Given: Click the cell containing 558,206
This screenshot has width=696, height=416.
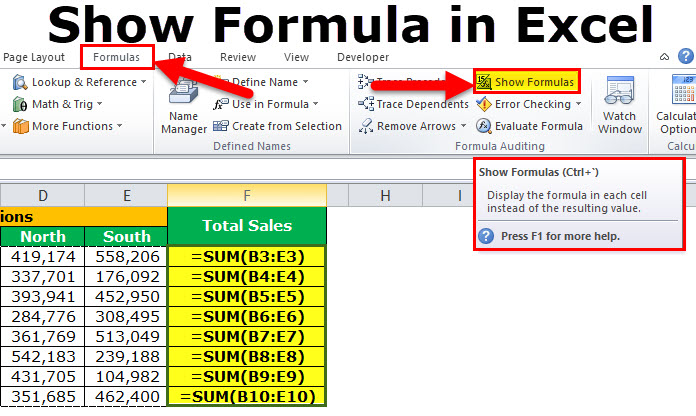Looking at the screenshot, I should click(126, 257).
